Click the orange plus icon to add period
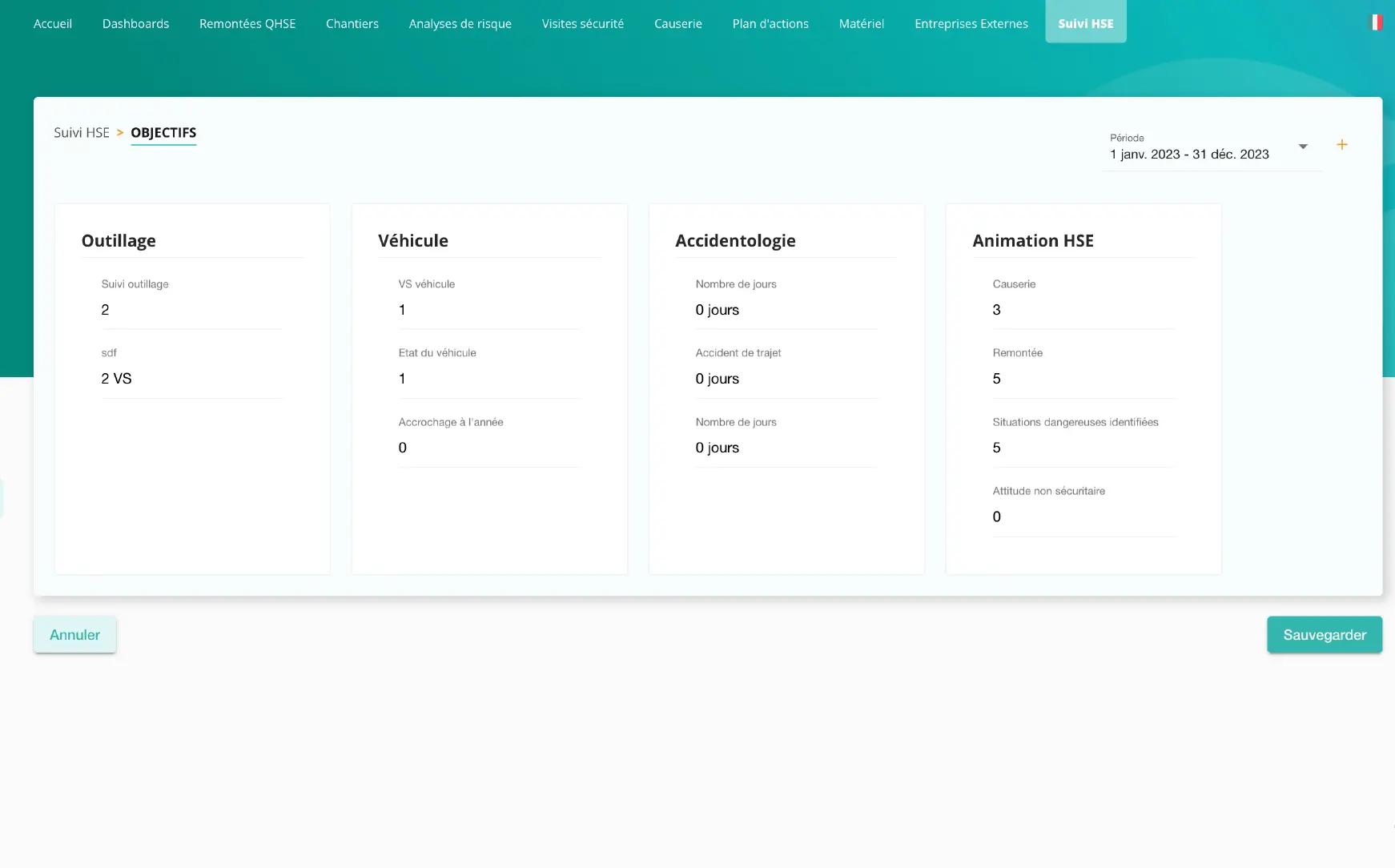Image resolution: width=1395 pixels, height=868 pixels. pyautogui.click(x=1342, y=145)
